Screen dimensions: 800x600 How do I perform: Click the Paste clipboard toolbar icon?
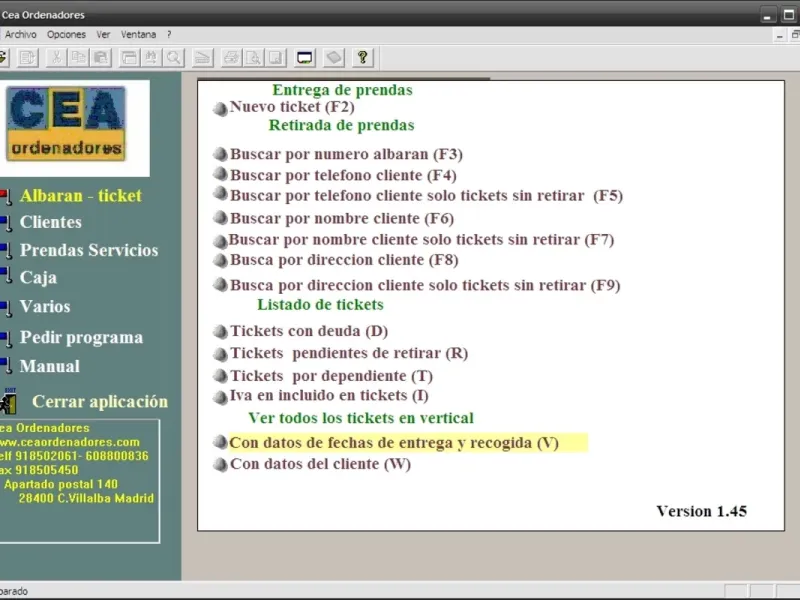click(x=101, y=58)
